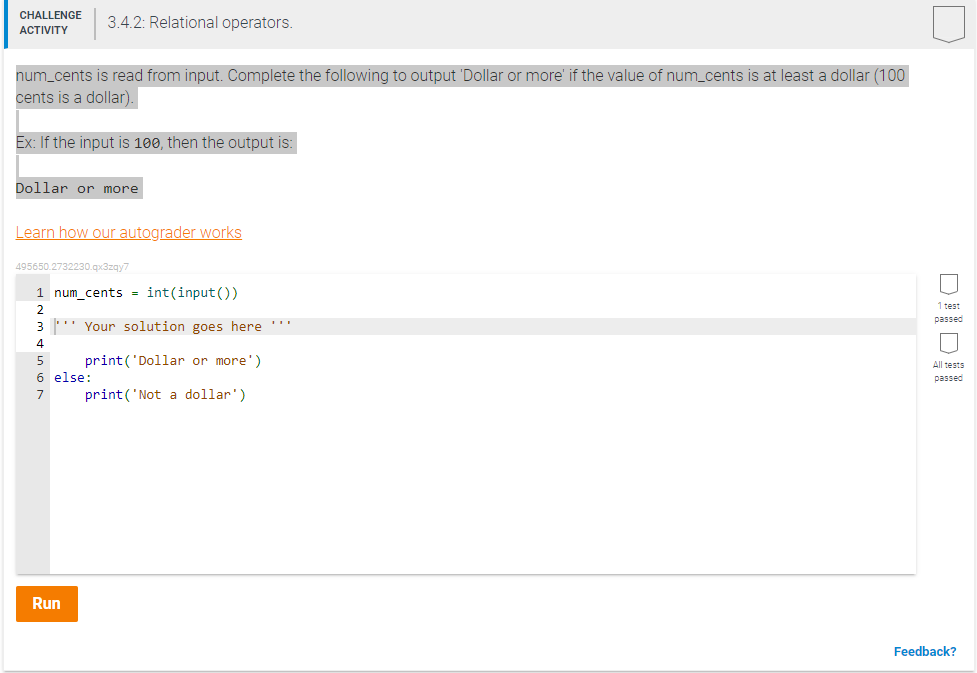Click line number 7 in the gutter
This screenshot has width=977, height=673.
[x=39, y=394]
